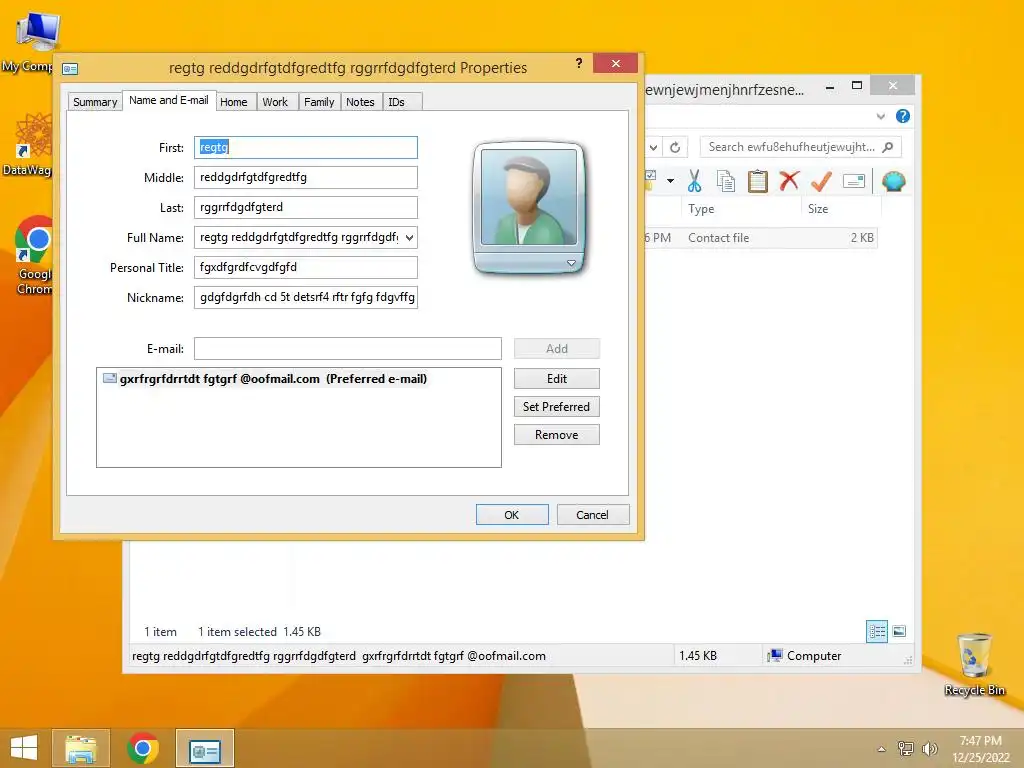Viewport: 1024px width, 768px height.
Task: Launch Chrome from the taskbar
Action: 143,748
